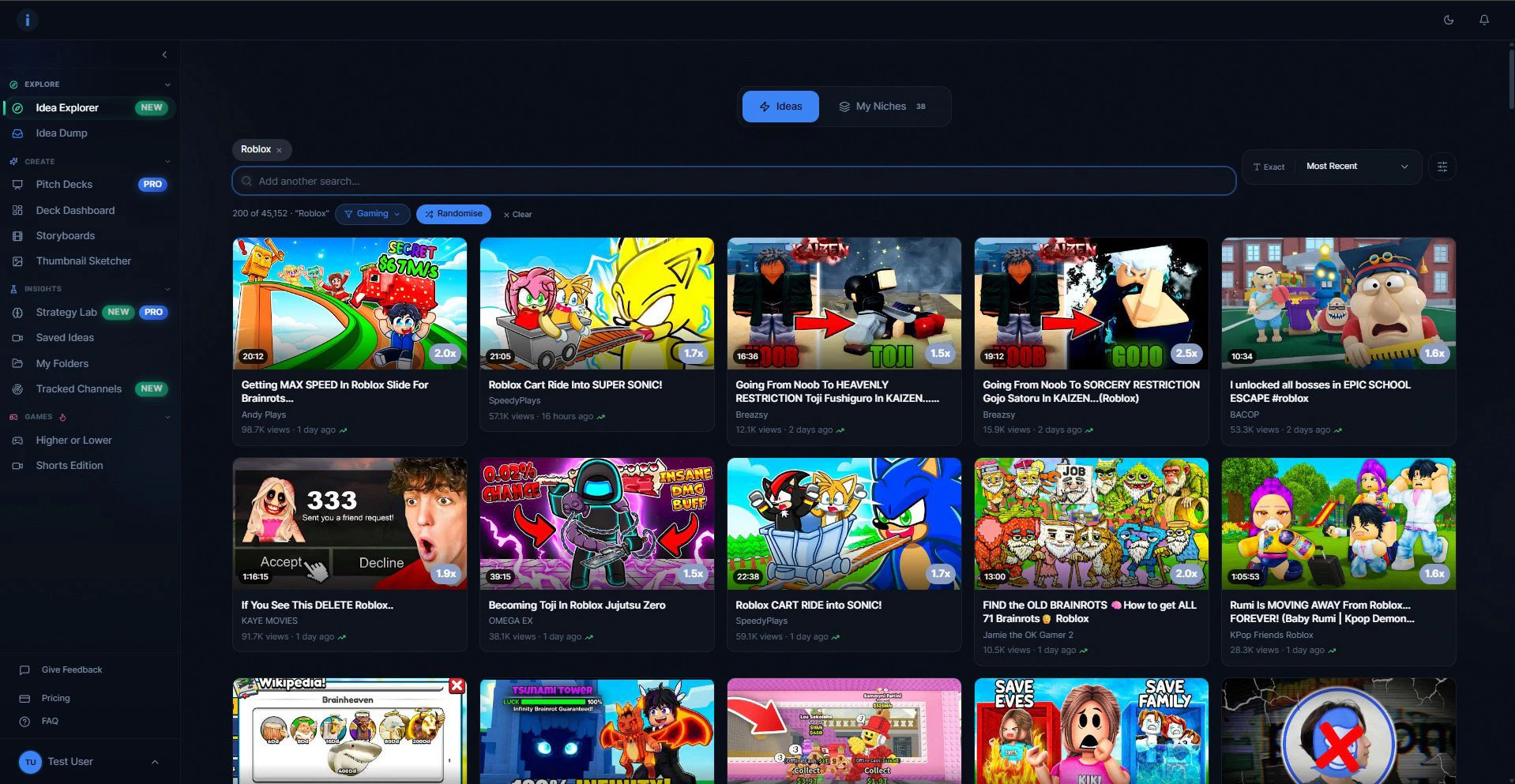Viewport: 1515px width, 784px height.
Task: Toggle Exact match search option
Action: tap(1269, 167)
